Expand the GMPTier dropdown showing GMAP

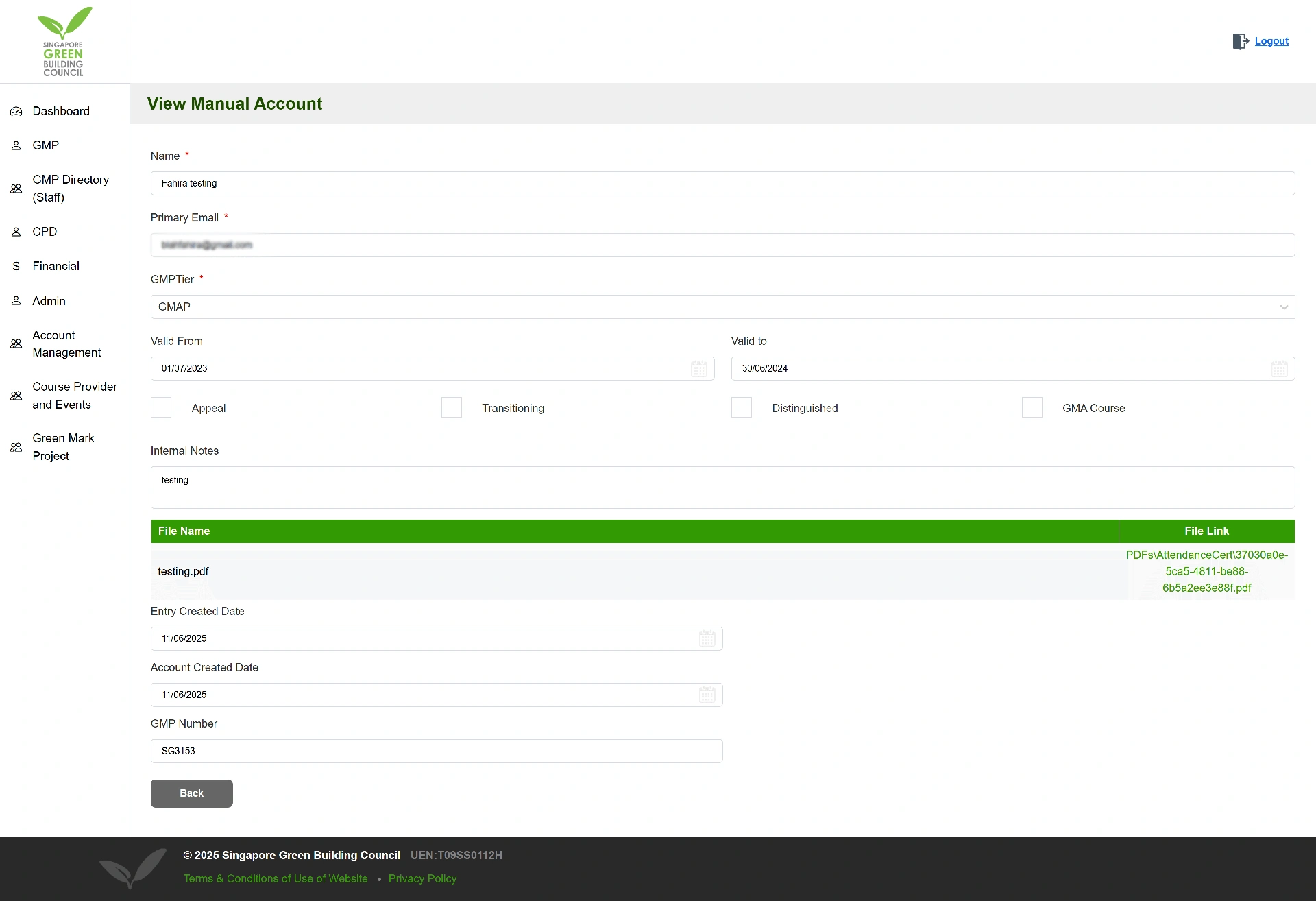click(x=722, y=307)
